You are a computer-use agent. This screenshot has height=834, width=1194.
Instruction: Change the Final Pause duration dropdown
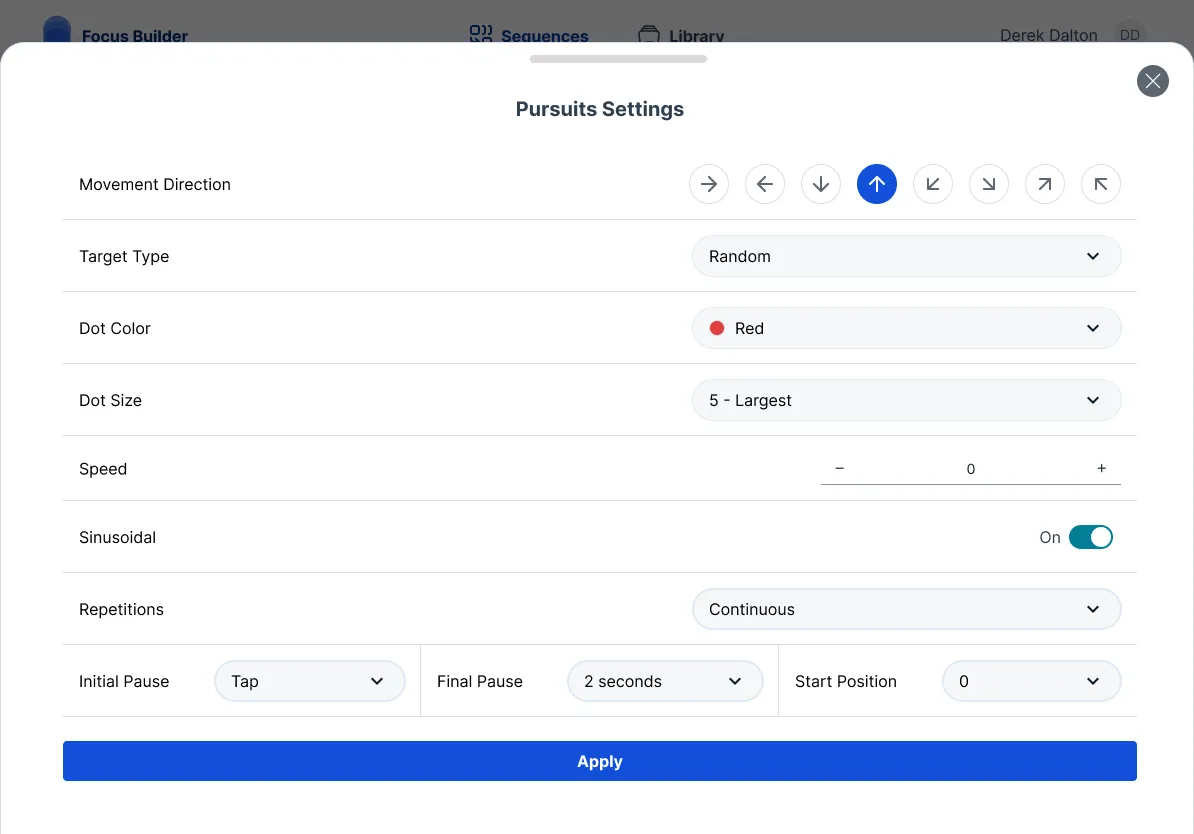(x=665, y=681)
